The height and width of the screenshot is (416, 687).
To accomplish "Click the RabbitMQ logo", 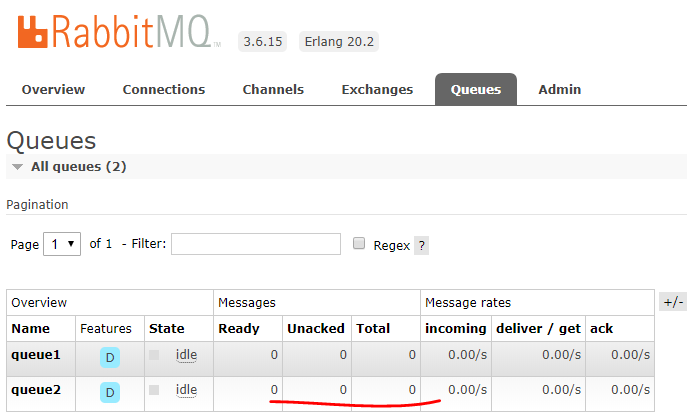I will [x=119, y=32].
